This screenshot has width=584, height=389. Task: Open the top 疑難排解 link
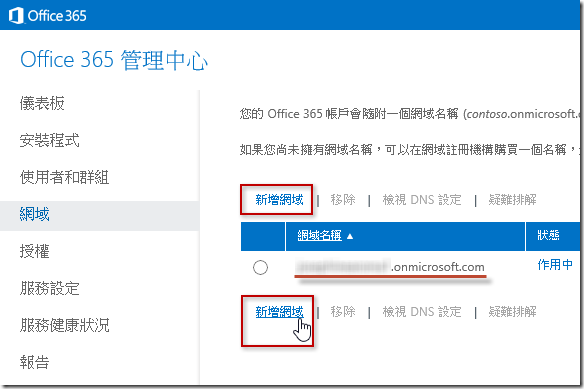[512, 200]
